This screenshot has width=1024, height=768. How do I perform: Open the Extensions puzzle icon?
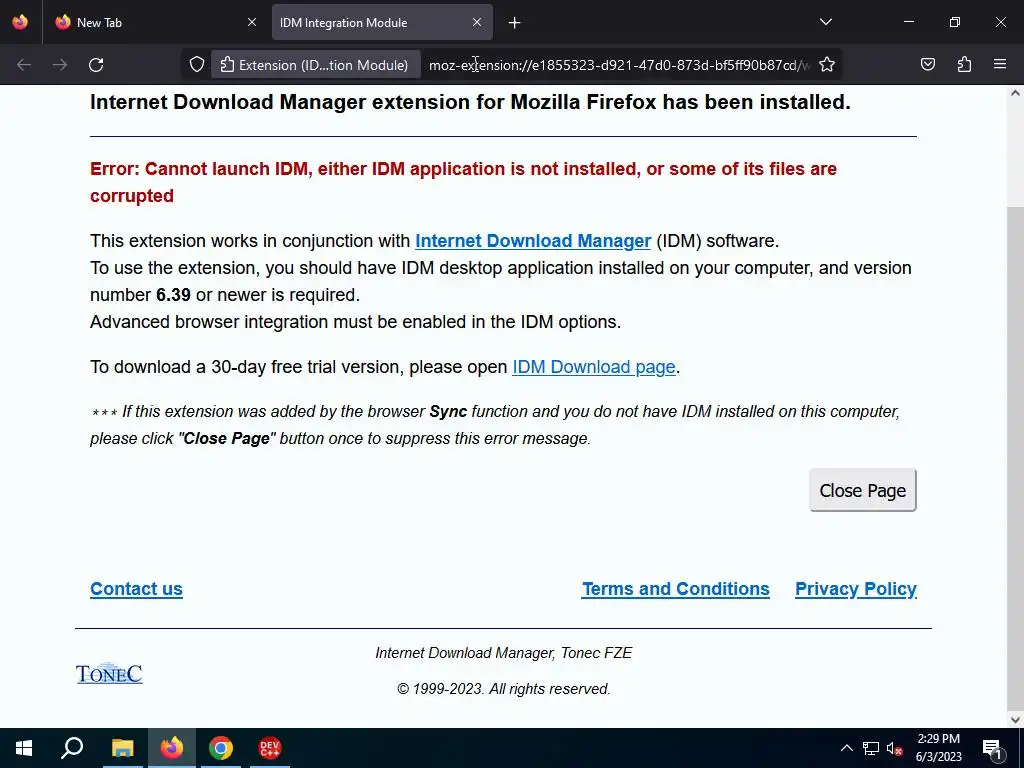tap(964, 64)
